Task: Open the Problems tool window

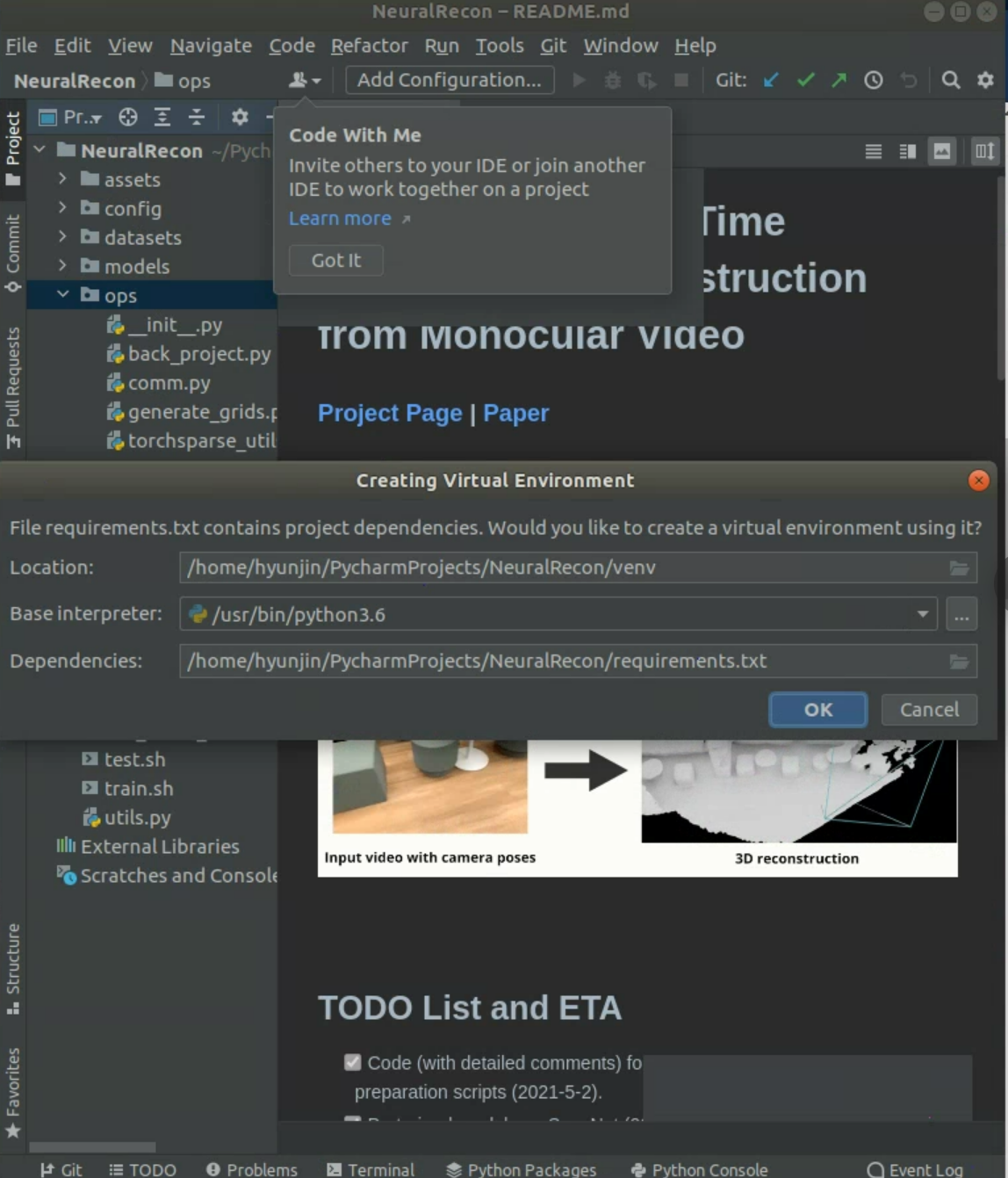Action: [x=252, y=1169]
